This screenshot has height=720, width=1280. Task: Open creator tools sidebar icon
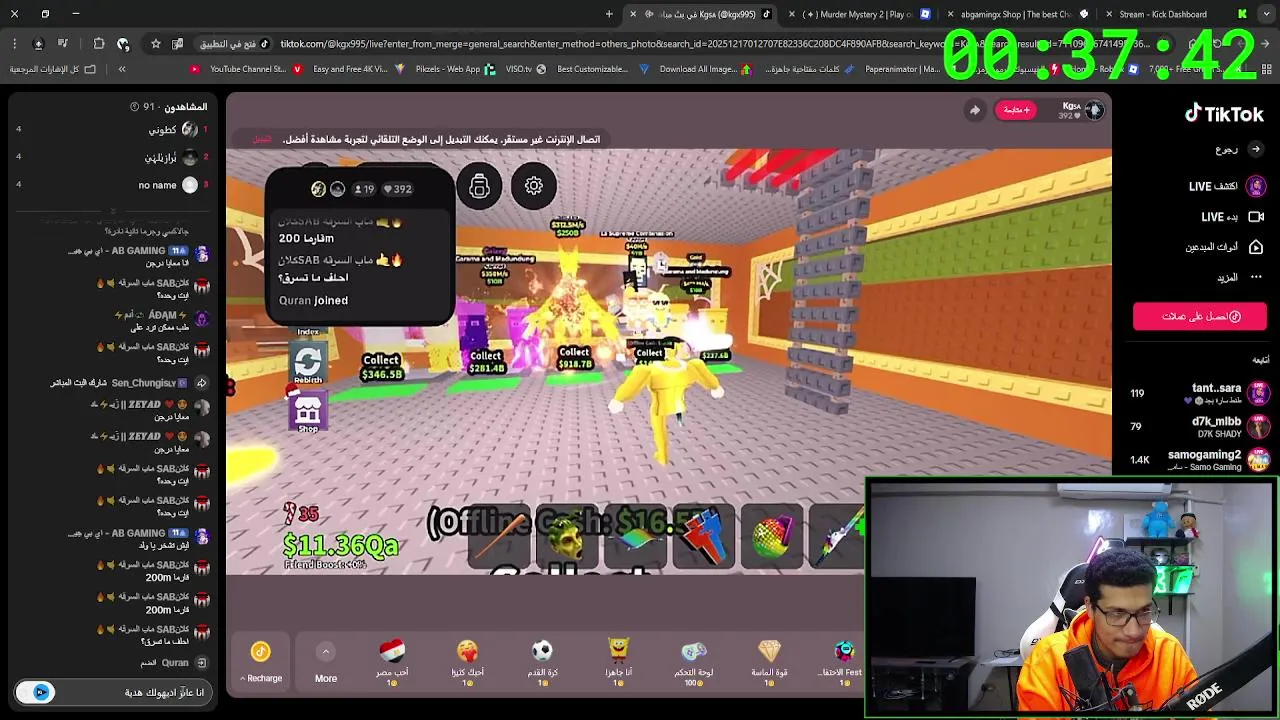click(1256, 247)
